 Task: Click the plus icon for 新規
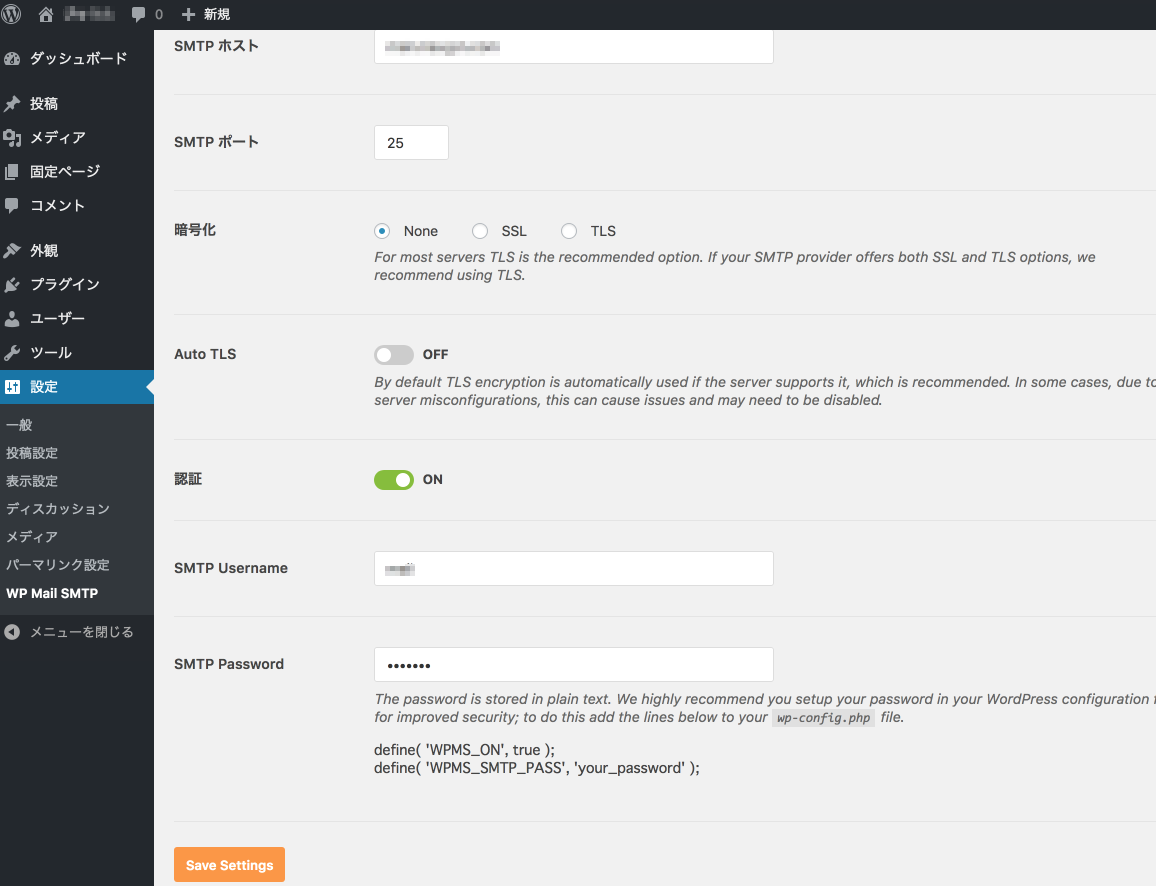coord(188,14)
